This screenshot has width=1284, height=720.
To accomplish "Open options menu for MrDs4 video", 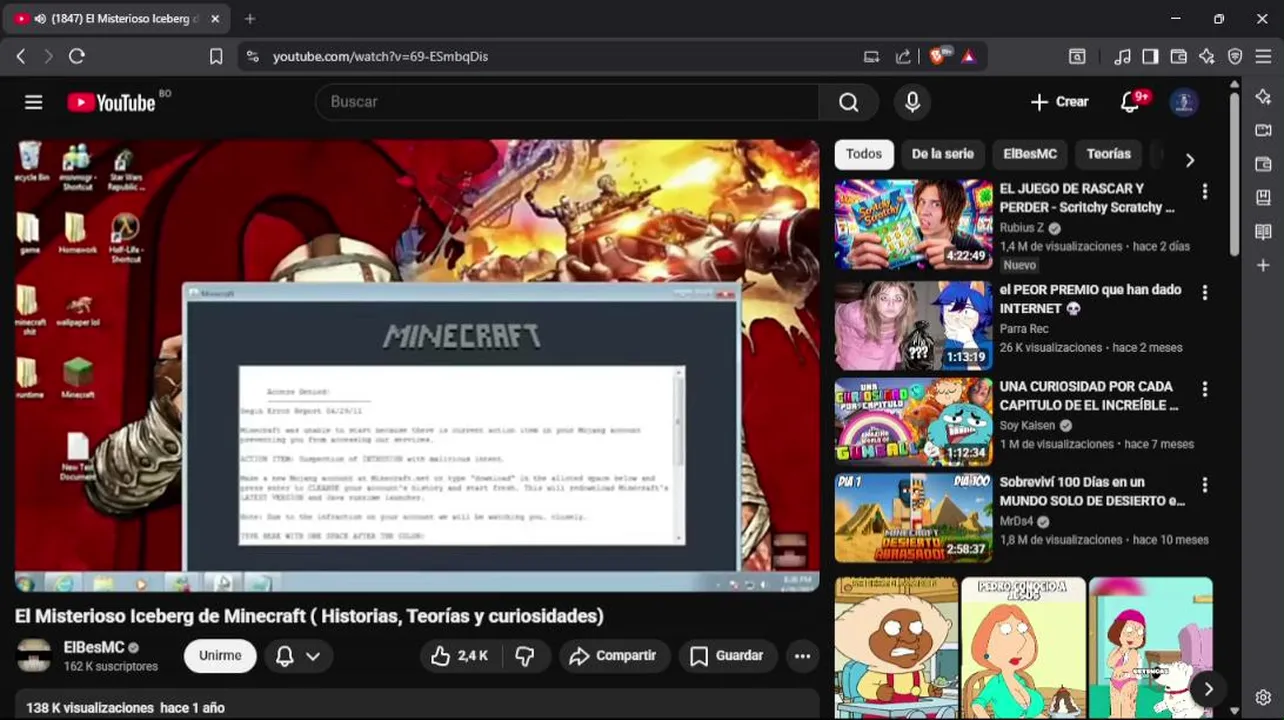I will (1205, 485).
